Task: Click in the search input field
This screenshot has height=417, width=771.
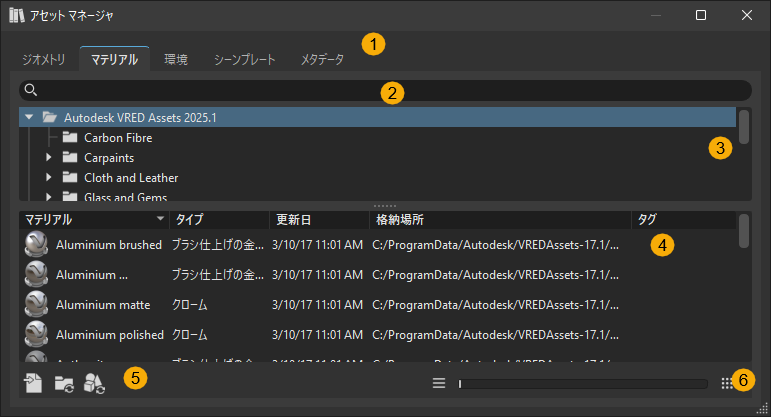Action: point(386,90)
